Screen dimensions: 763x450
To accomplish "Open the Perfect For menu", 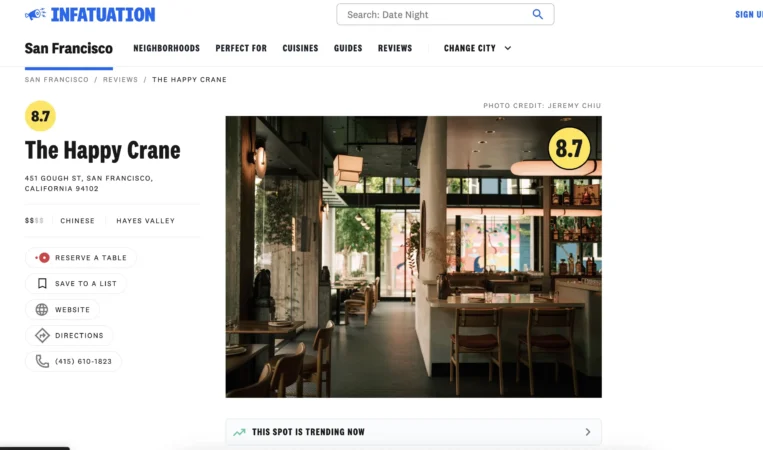I will pyautogui.click(x=241, y=48).
